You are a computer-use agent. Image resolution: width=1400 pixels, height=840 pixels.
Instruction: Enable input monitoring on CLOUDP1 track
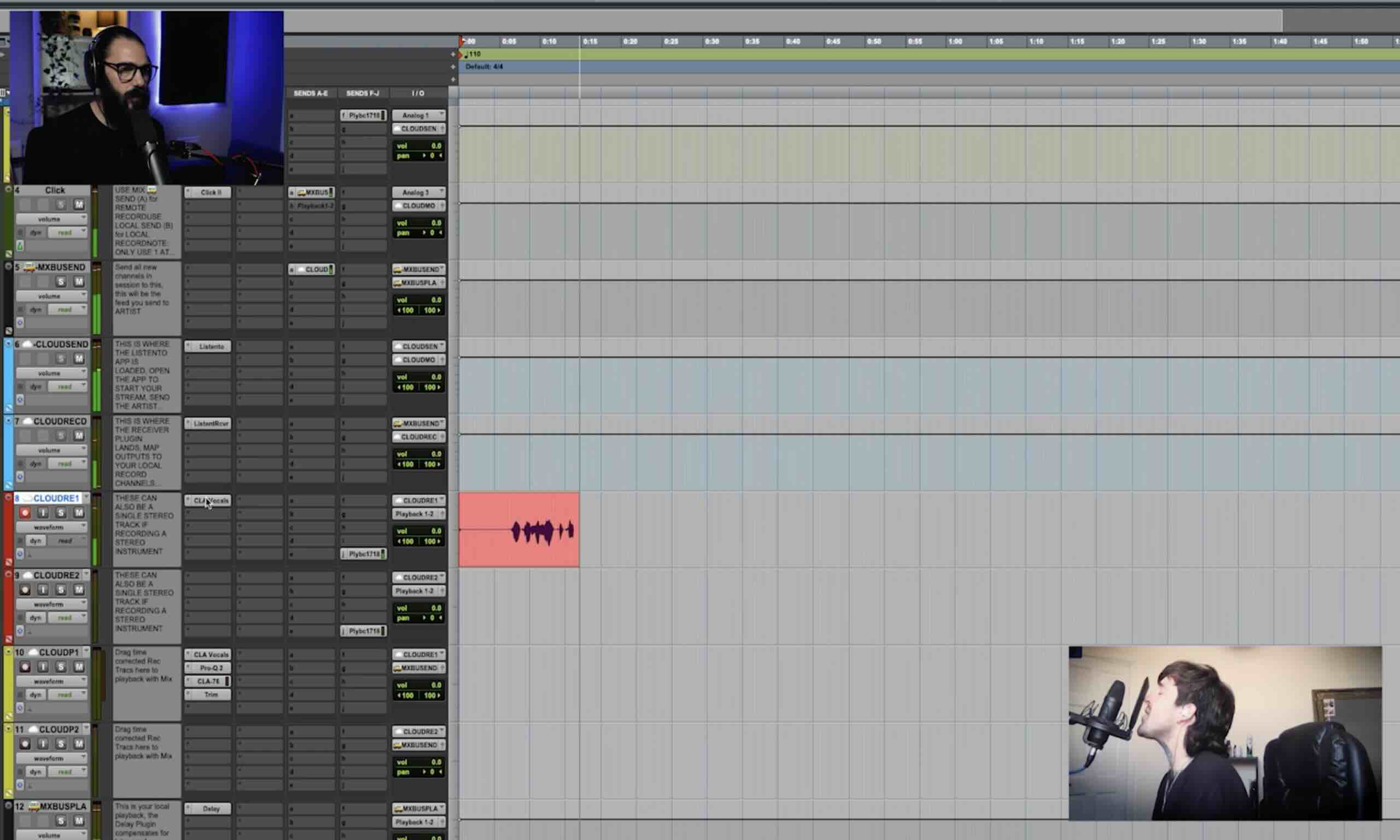pos(43,667)
